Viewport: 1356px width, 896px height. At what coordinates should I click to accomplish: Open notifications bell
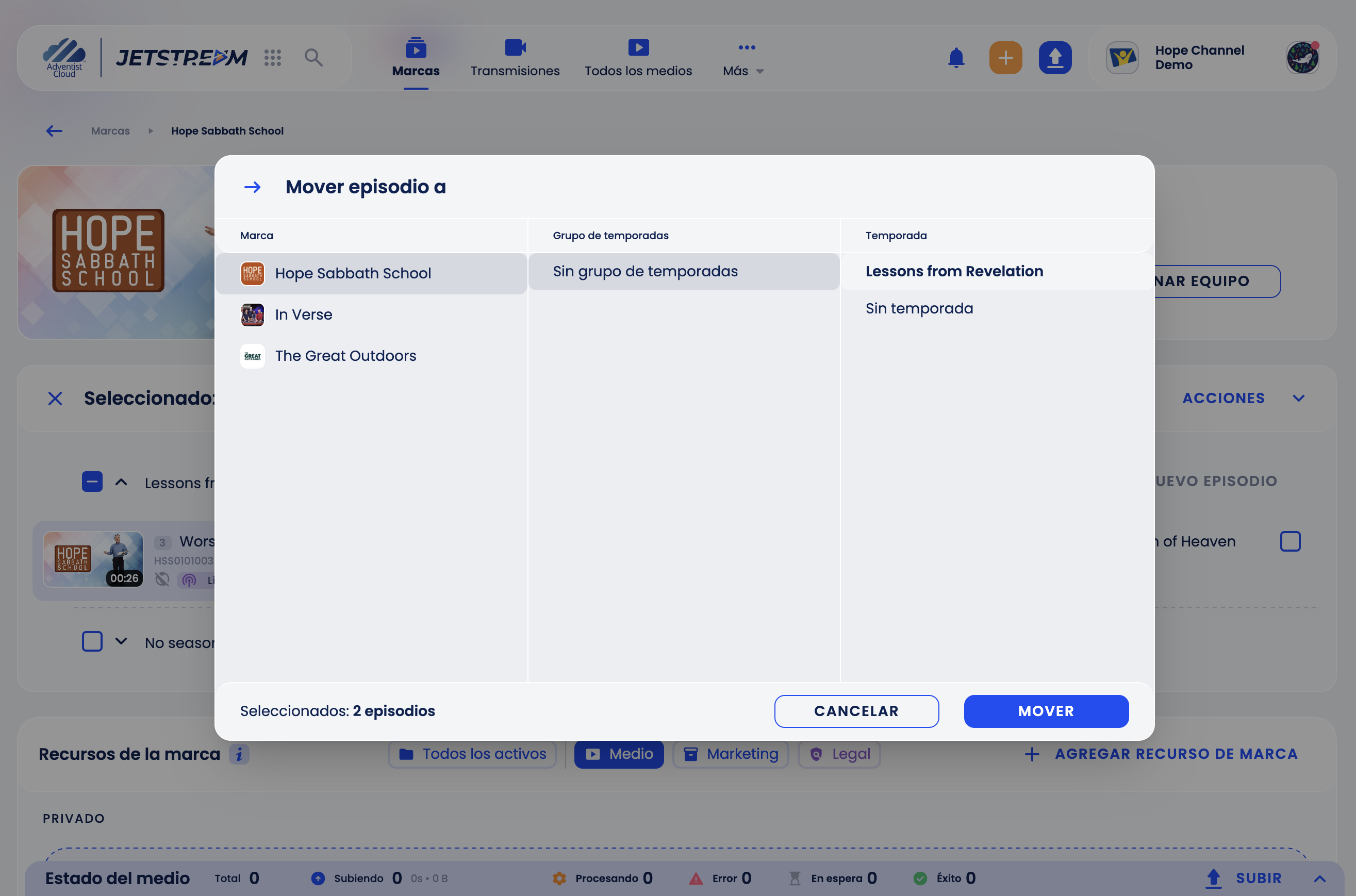[956, 57]
